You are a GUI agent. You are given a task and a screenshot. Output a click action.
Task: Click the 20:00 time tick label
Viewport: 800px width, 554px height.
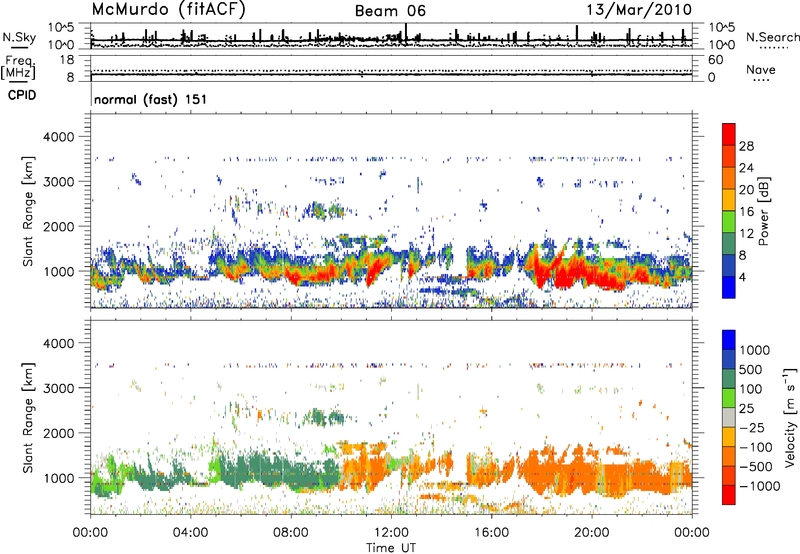tap(592, 533)
